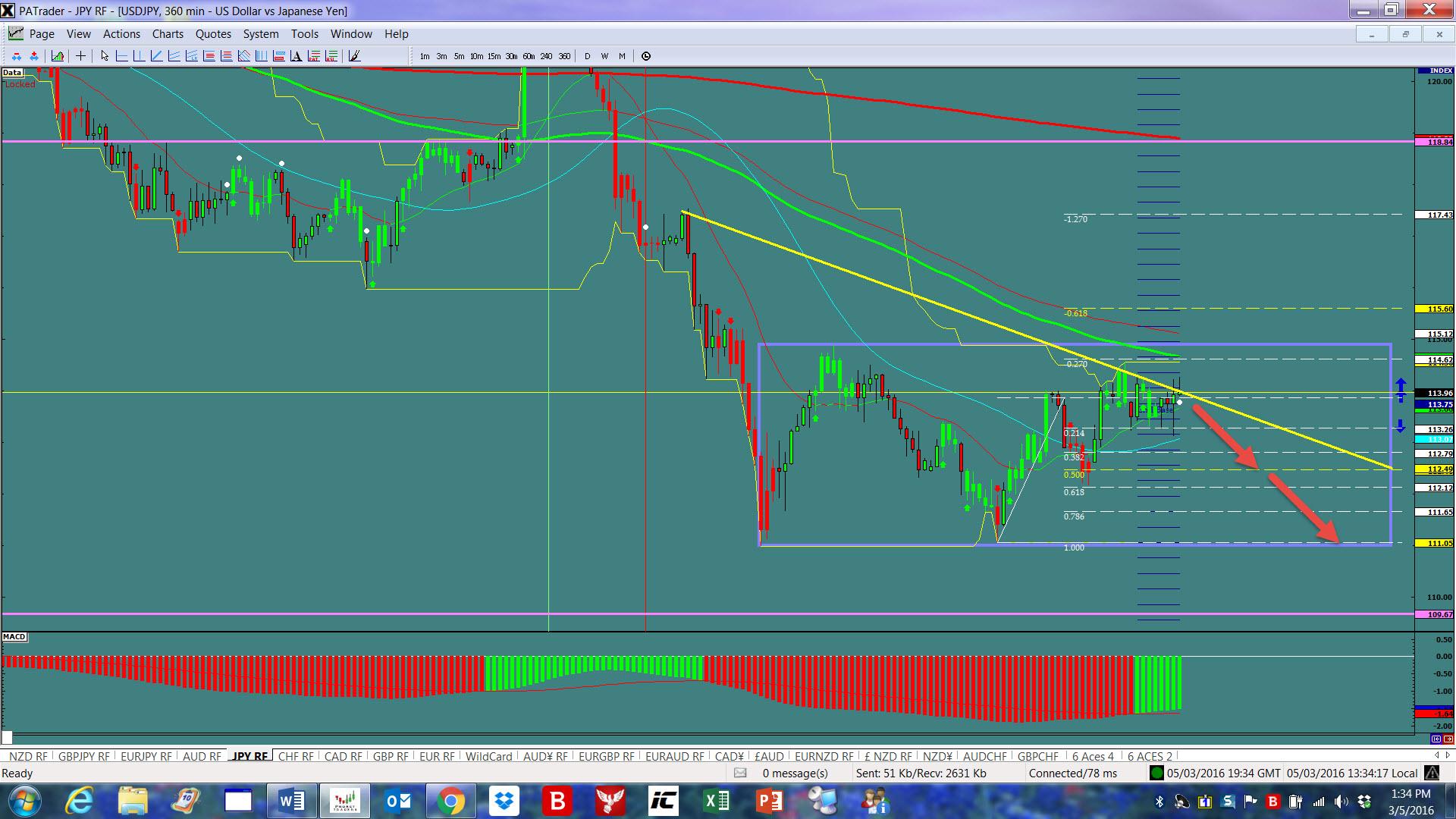Select the Fibonacci fan tool

[243, 56]
